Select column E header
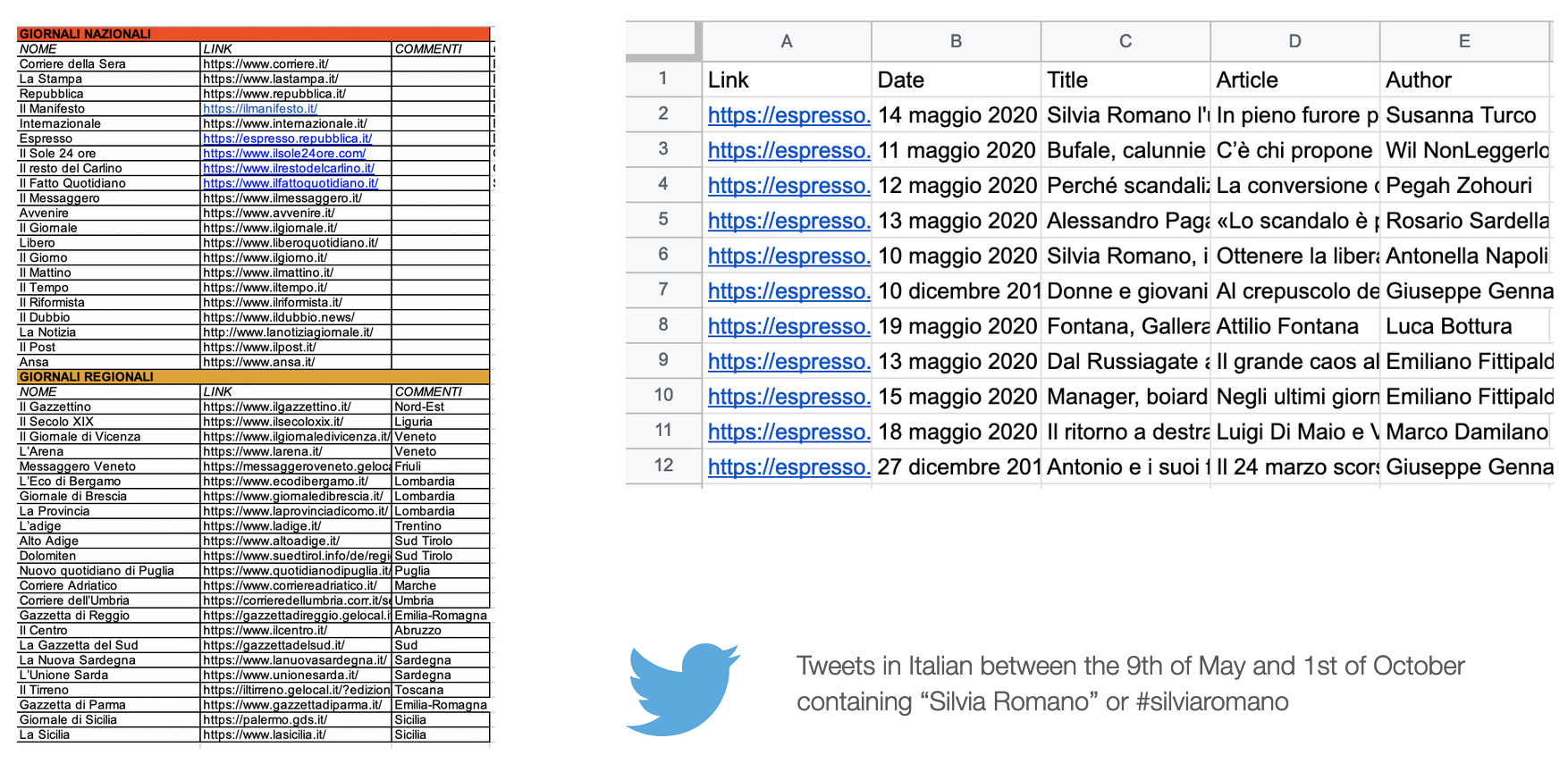The image size is (1568, 772). pyautogui.click(x=1464, y=41)
